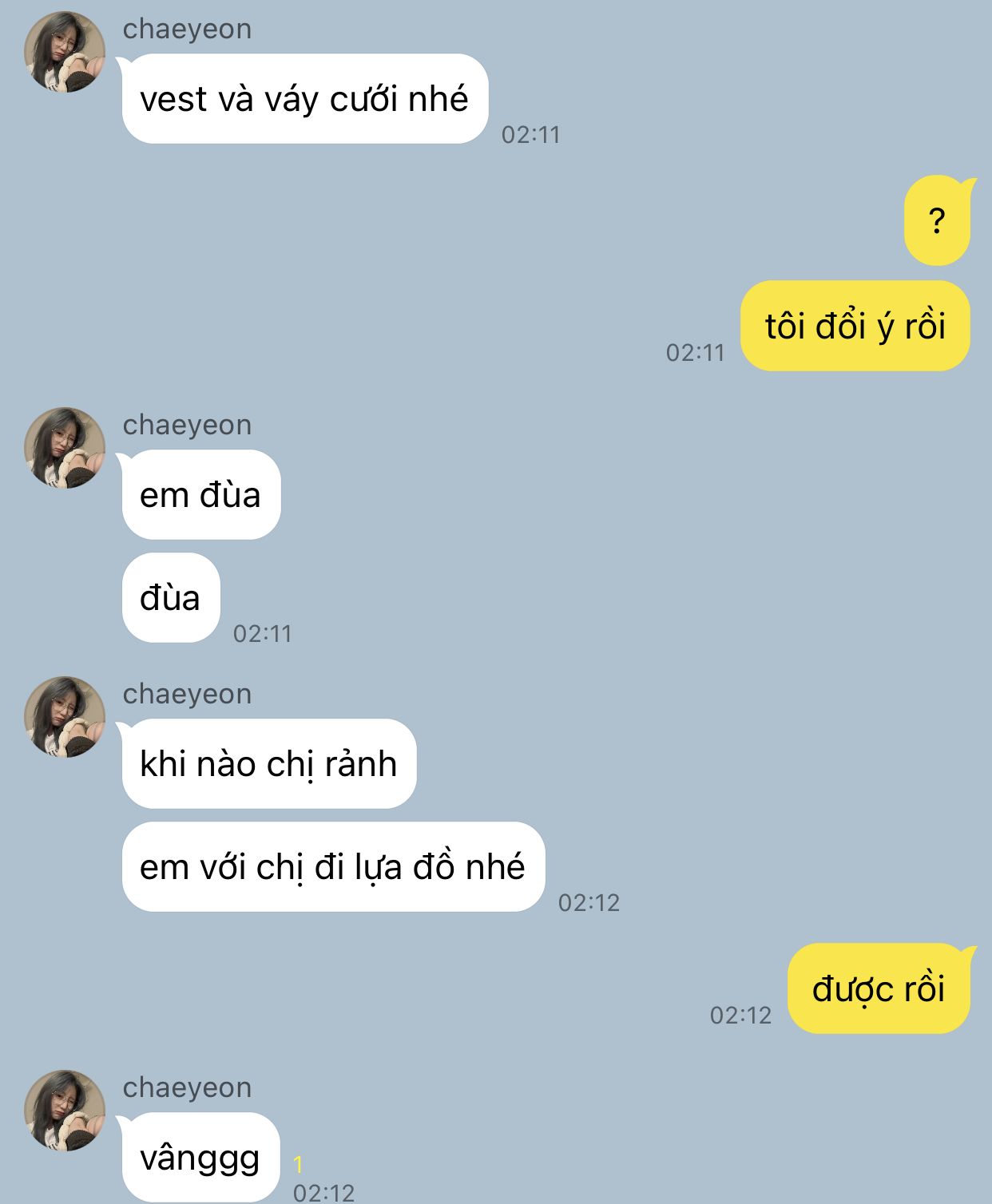Select chaeyeon's avatar next to 'vânggg'
Screen dimensions: 992x1204
(x=65, y=1111)
